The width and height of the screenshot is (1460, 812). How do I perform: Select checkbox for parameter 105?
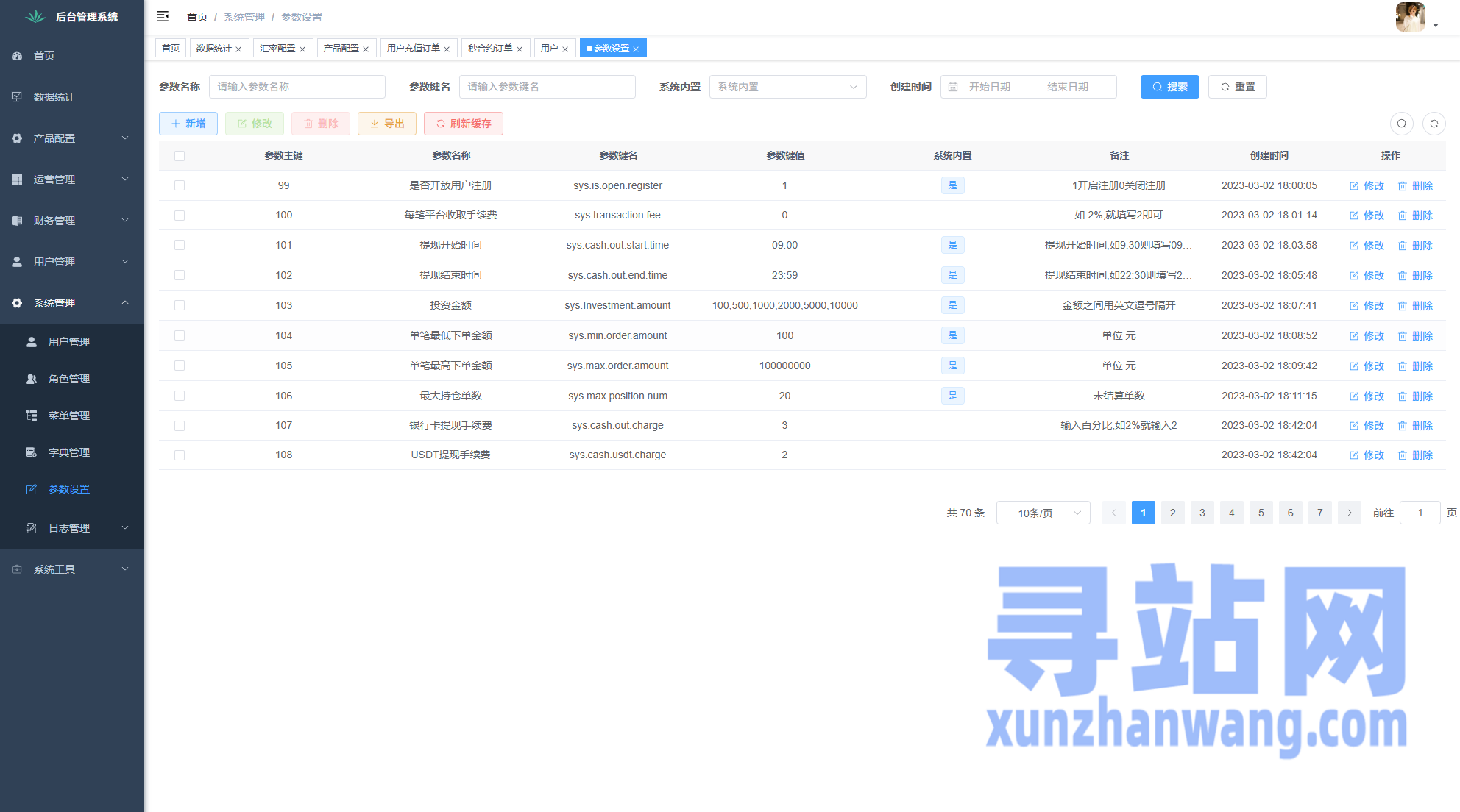(x=180, y=366)
